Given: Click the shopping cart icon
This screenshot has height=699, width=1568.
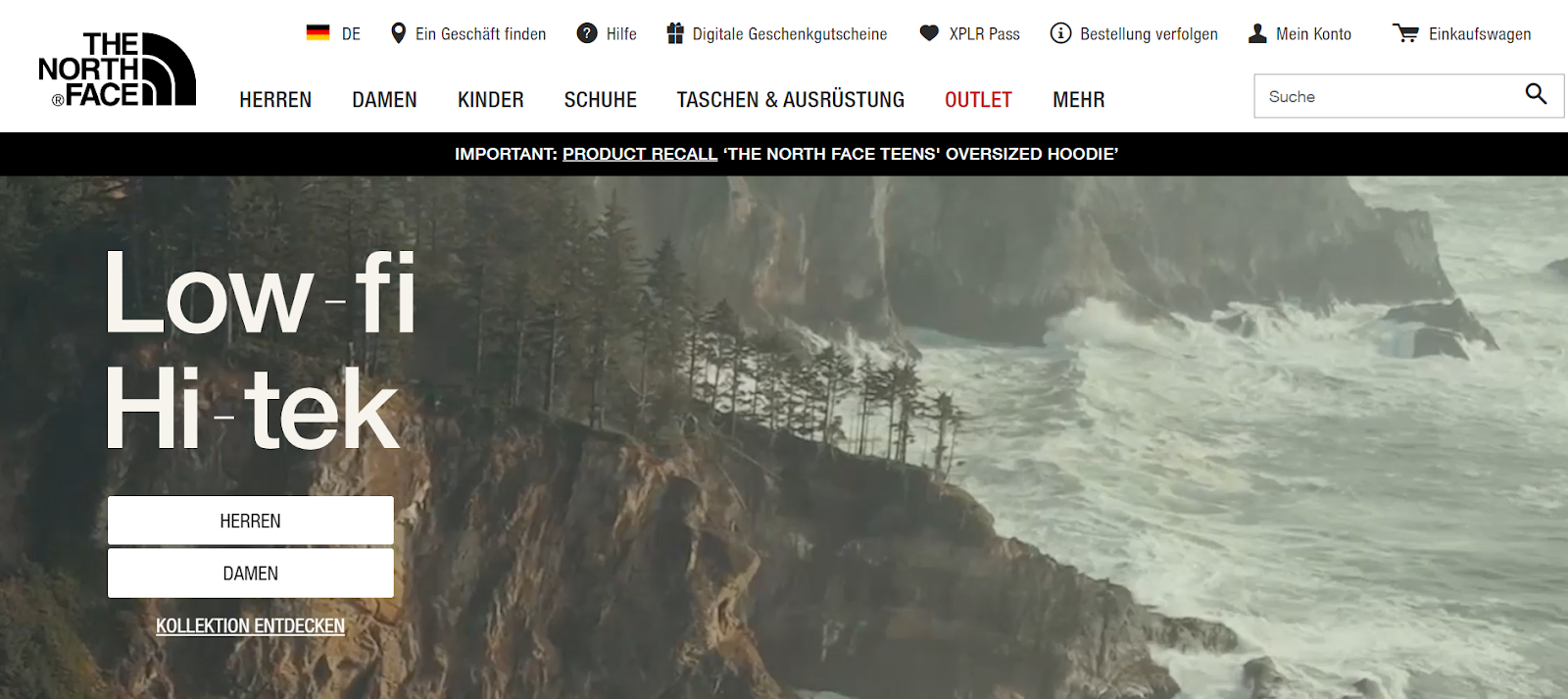Looking at the screenshot, I should tap(1405, 33).
